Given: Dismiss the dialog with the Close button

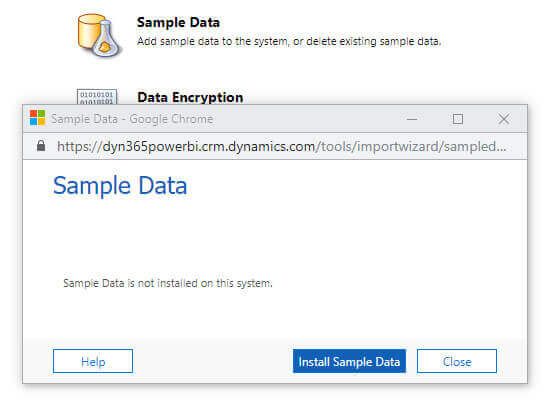Looking at the screenshot, I should (x=457, y=361).
